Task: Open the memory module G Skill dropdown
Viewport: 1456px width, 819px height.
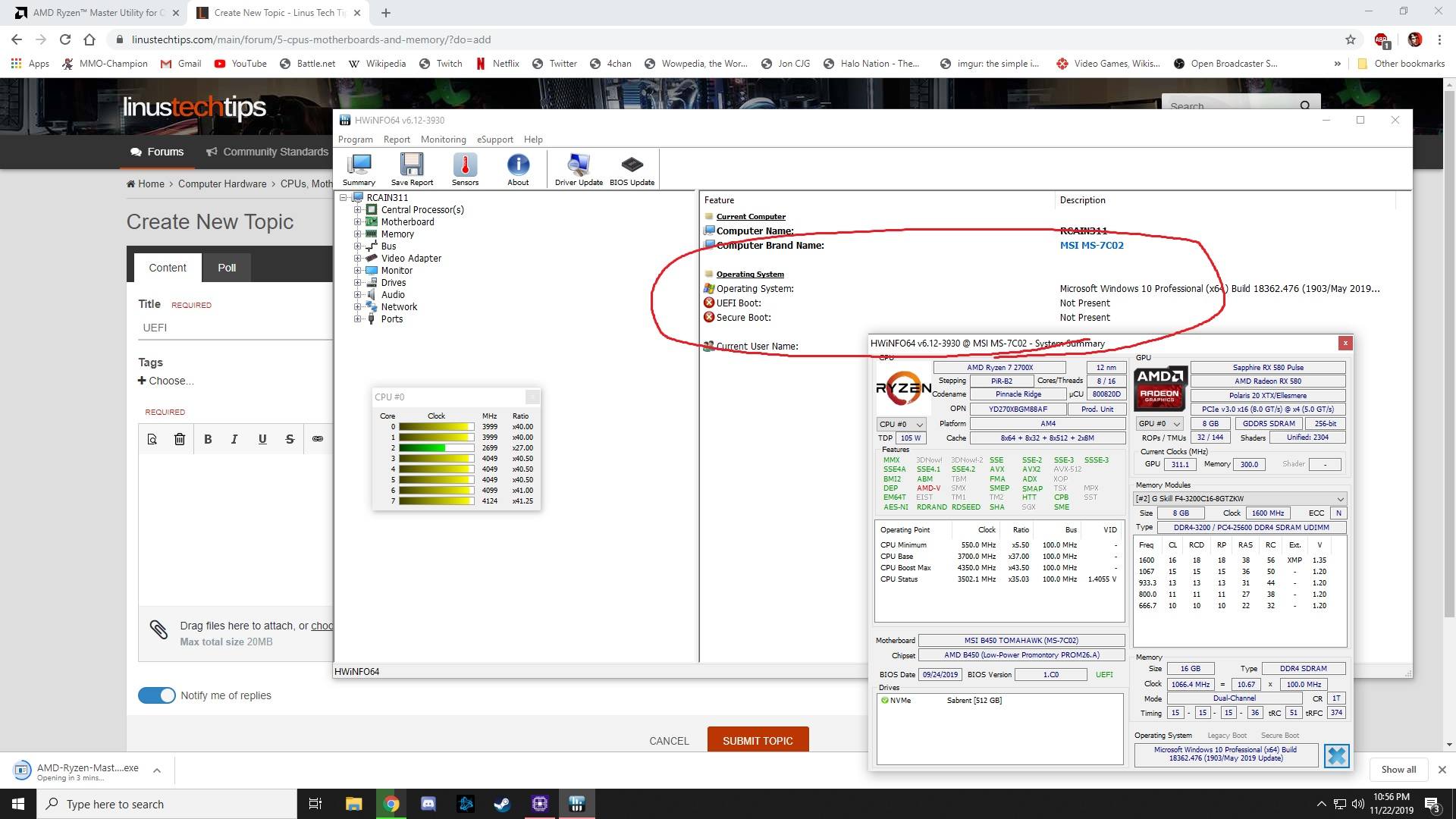Action: pos(1240,499)
